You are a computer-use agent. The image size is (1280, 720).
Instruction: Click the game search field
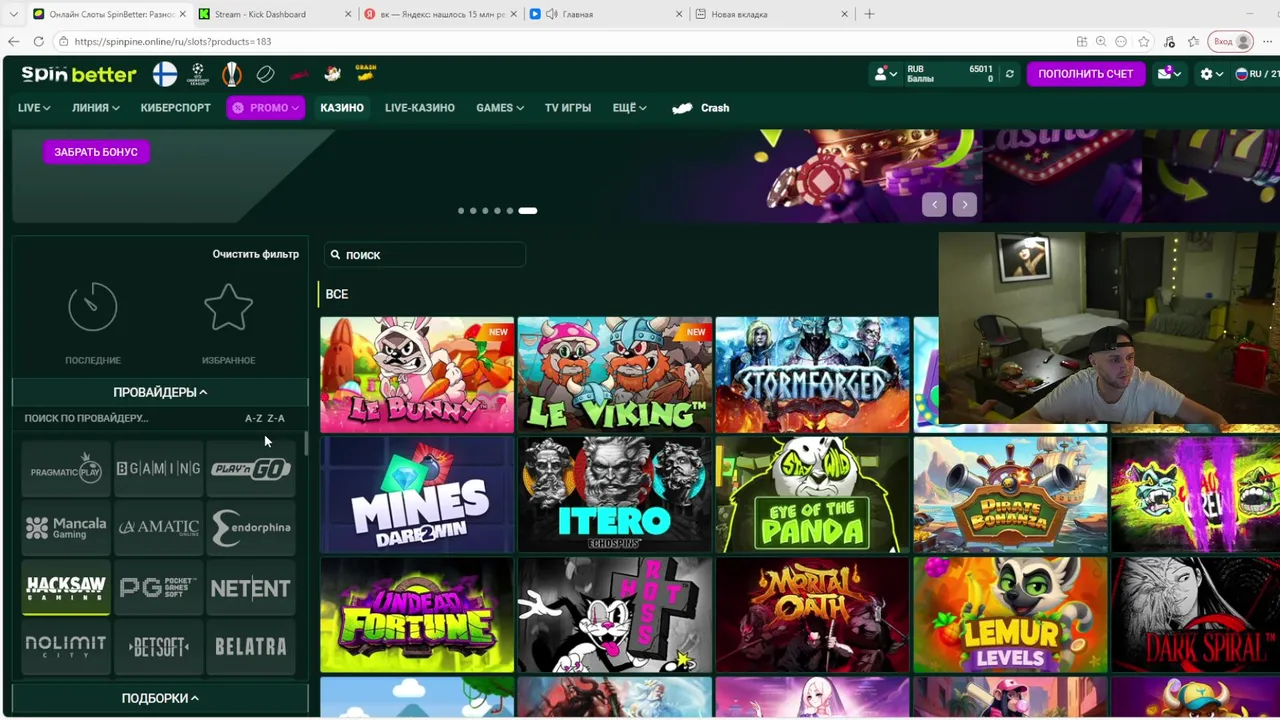(424, 255)
